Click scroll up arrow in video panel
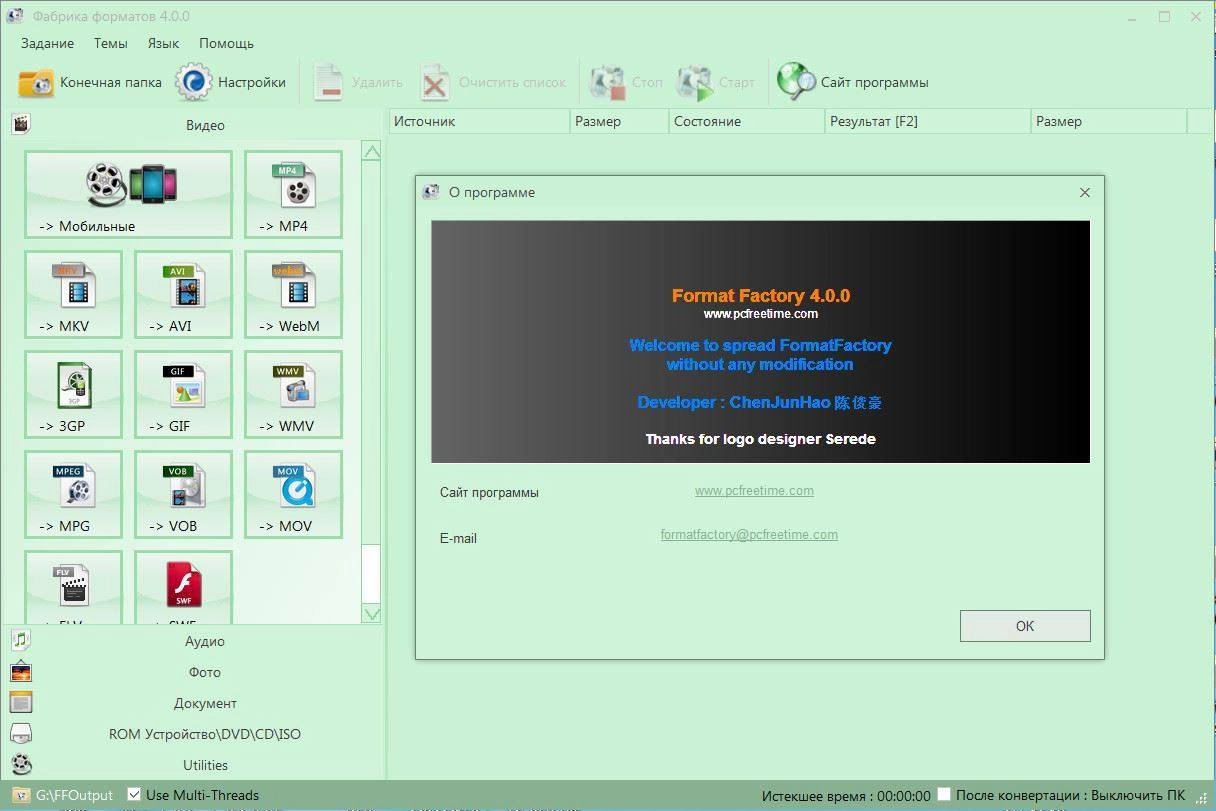1216x811 pixels. coord(371,152)
